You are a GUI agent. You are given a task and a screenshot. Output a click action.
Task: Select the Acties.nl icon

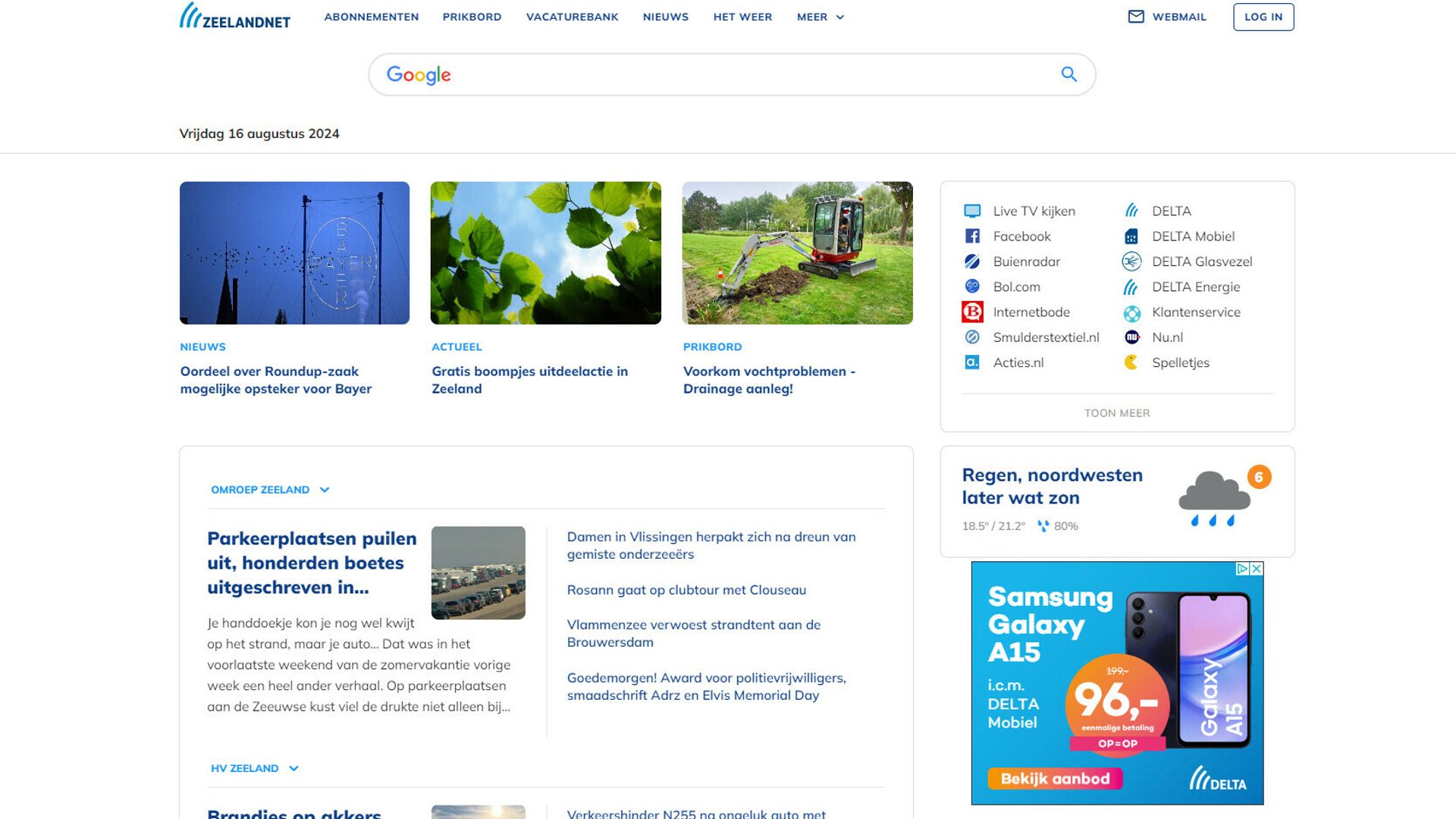(x=973, y=362)
